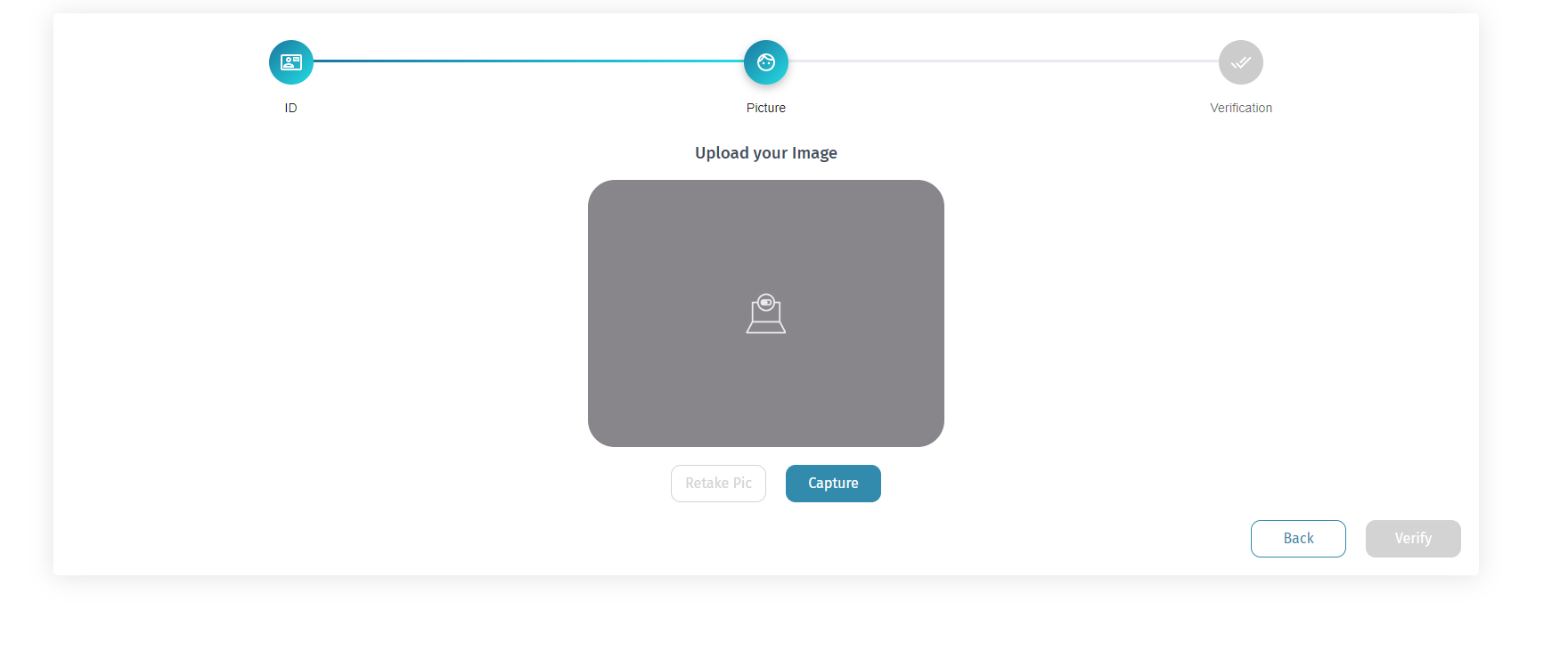Click the webcam laptop icon in preview
The height and width of the screenshot is (651, 1568).
tap(766, 313)
